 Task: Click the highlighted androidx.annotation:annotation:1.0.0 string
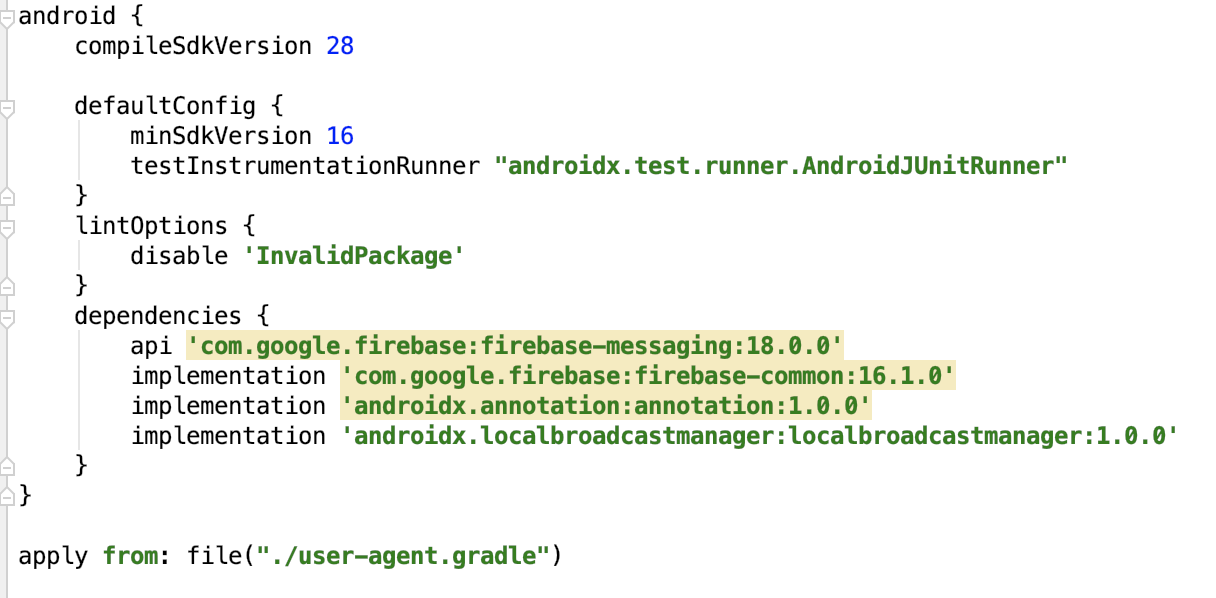[x=607, y=406]
